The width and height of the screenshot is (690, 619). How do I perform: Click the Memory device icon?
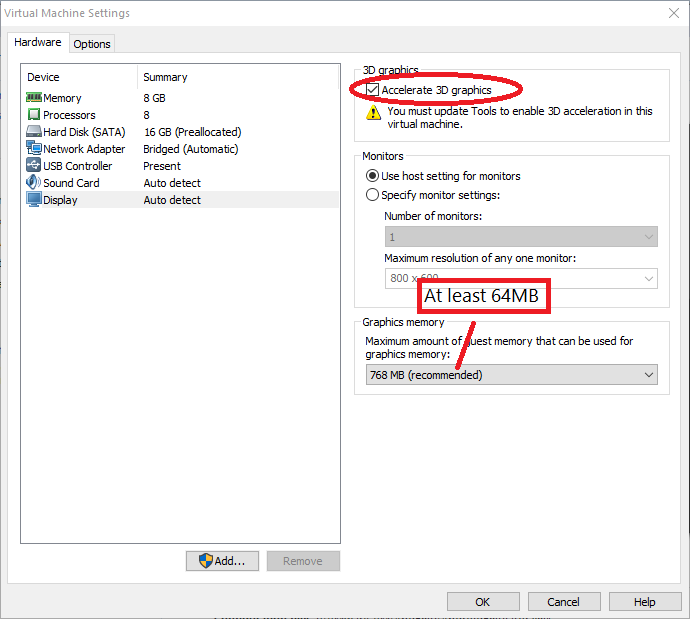(34, 98)
